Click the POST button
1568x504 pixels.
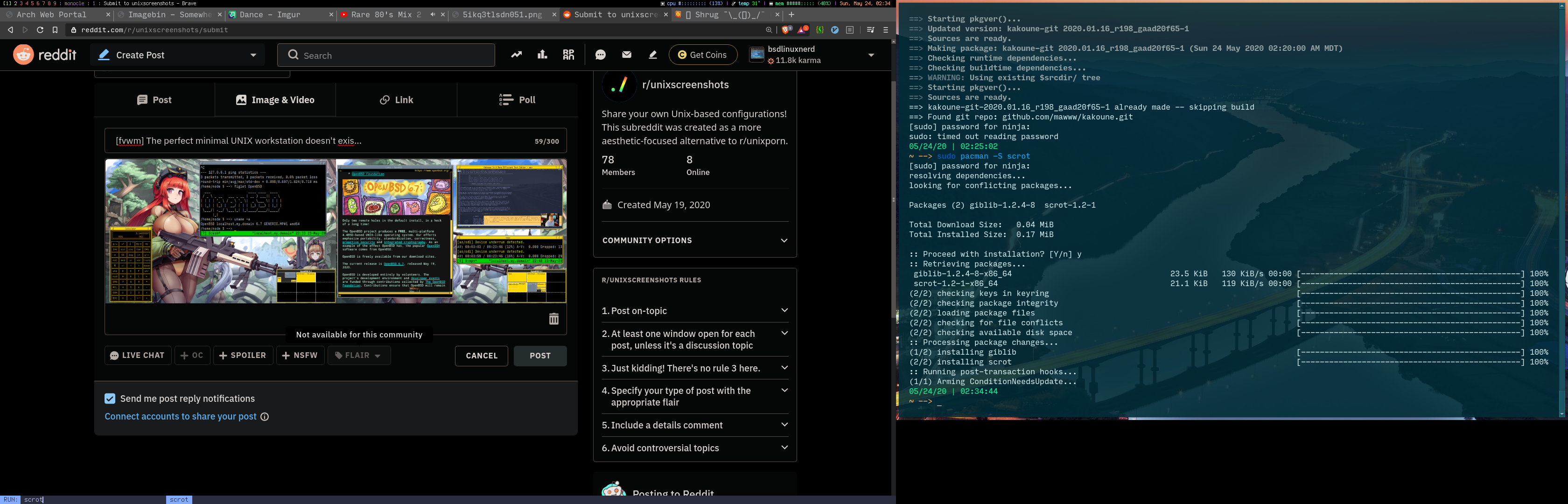(x=540, y=356)
